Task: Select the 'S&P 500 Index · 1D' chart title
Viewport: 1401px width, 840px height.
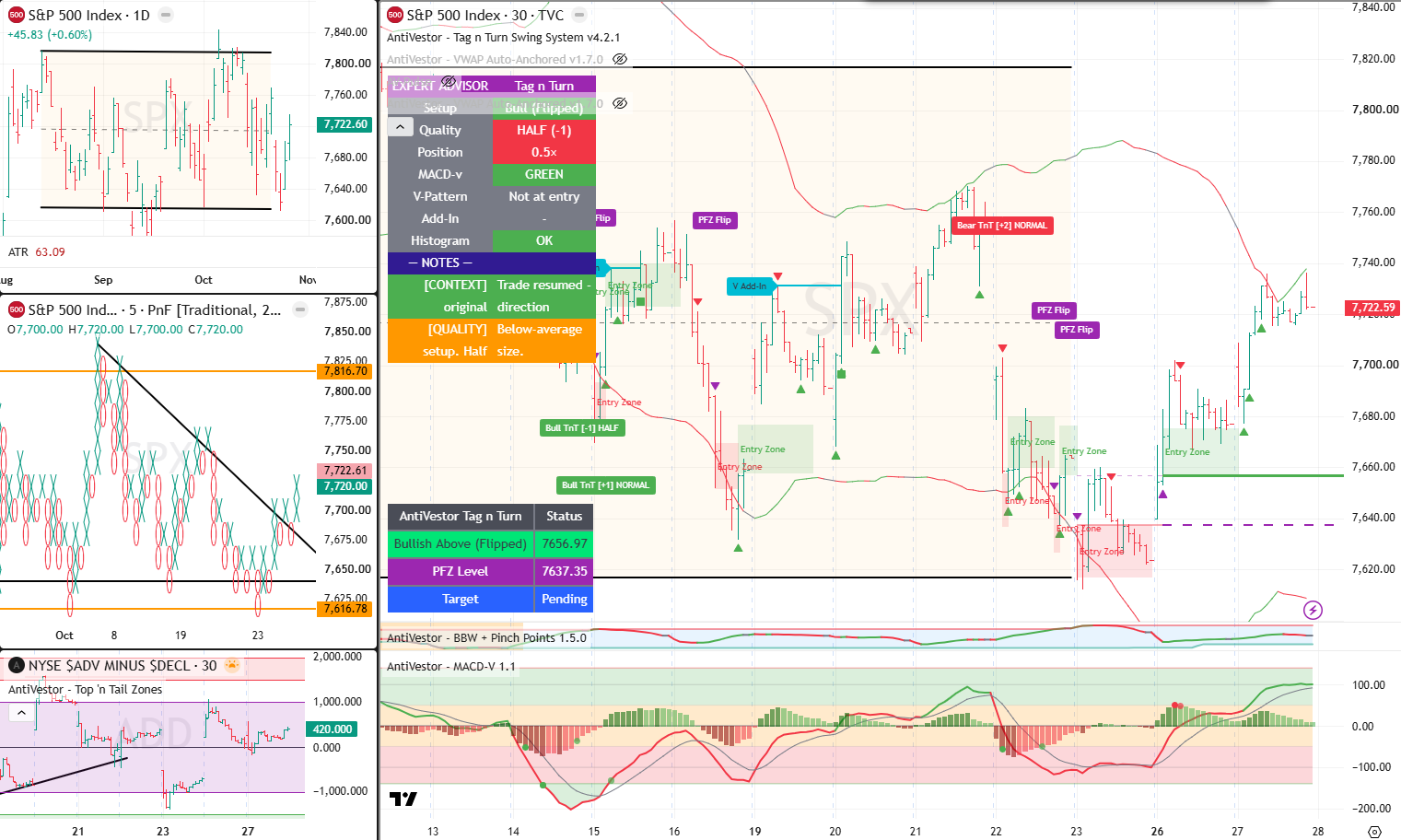Action: (88, 15)
